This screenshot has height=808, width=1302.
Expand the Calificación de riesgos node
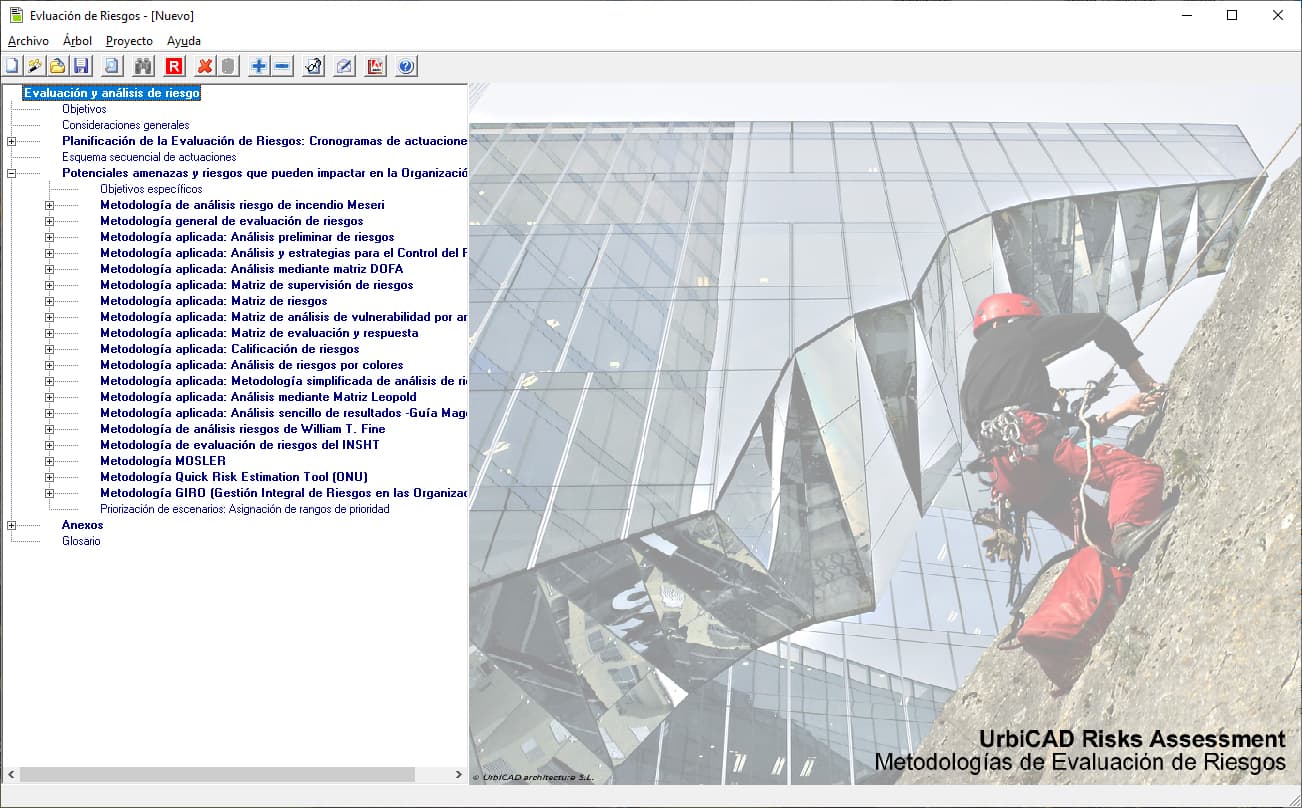coord(49,349)
